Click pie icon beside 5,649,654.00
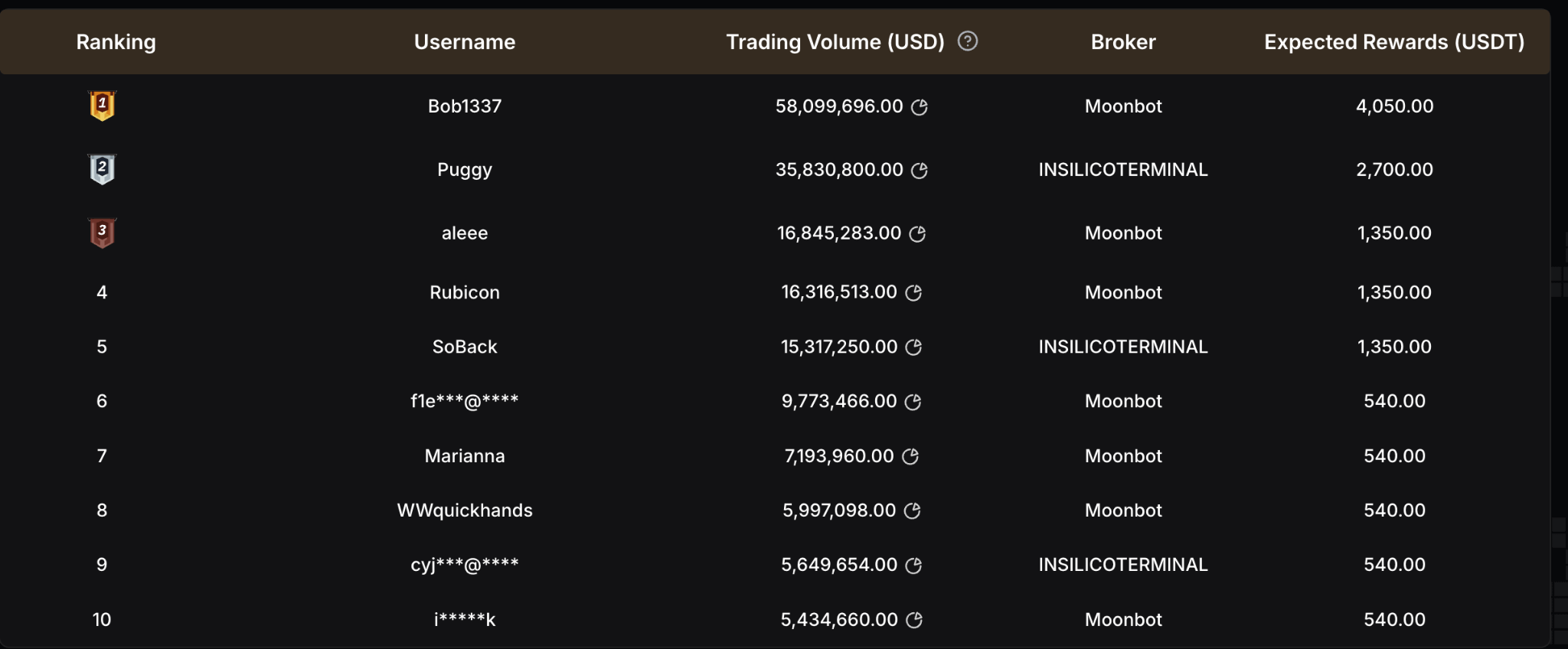This screenshot has height=649, width=1568. (x=913, y=566)
